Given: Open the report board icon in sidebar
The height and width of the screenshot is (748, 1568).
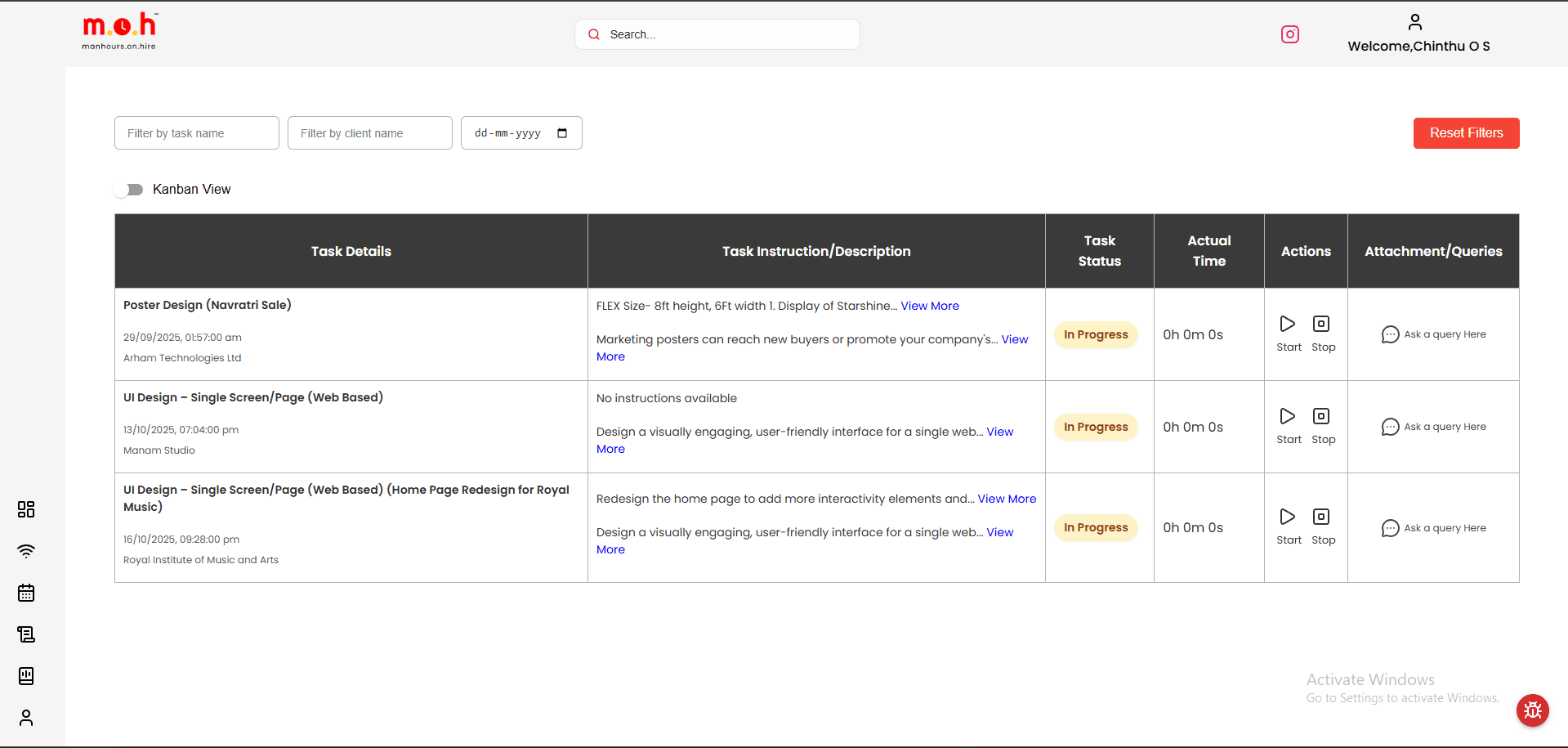Looking at the screenshot, I should 26,676.
